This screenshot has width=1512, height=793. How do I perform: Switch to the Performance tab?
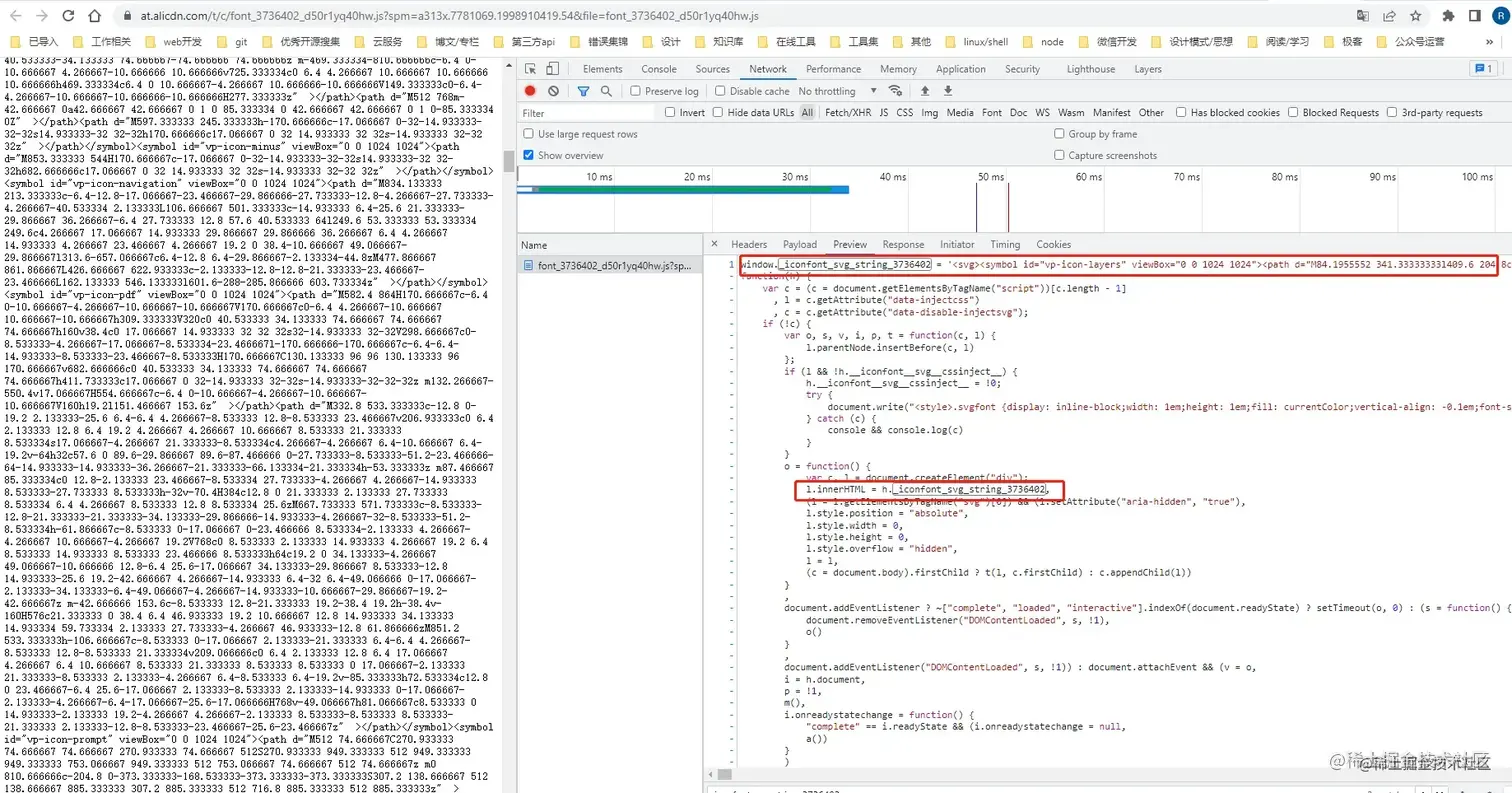click(x=833, y=69)
